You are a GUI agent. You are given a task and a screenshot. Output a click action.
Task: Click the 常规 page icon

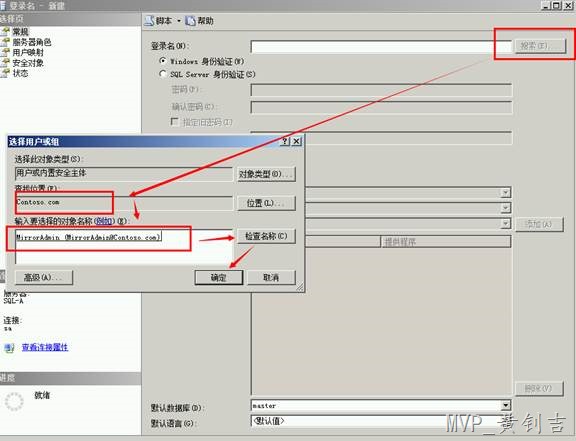tap(5, 32)
